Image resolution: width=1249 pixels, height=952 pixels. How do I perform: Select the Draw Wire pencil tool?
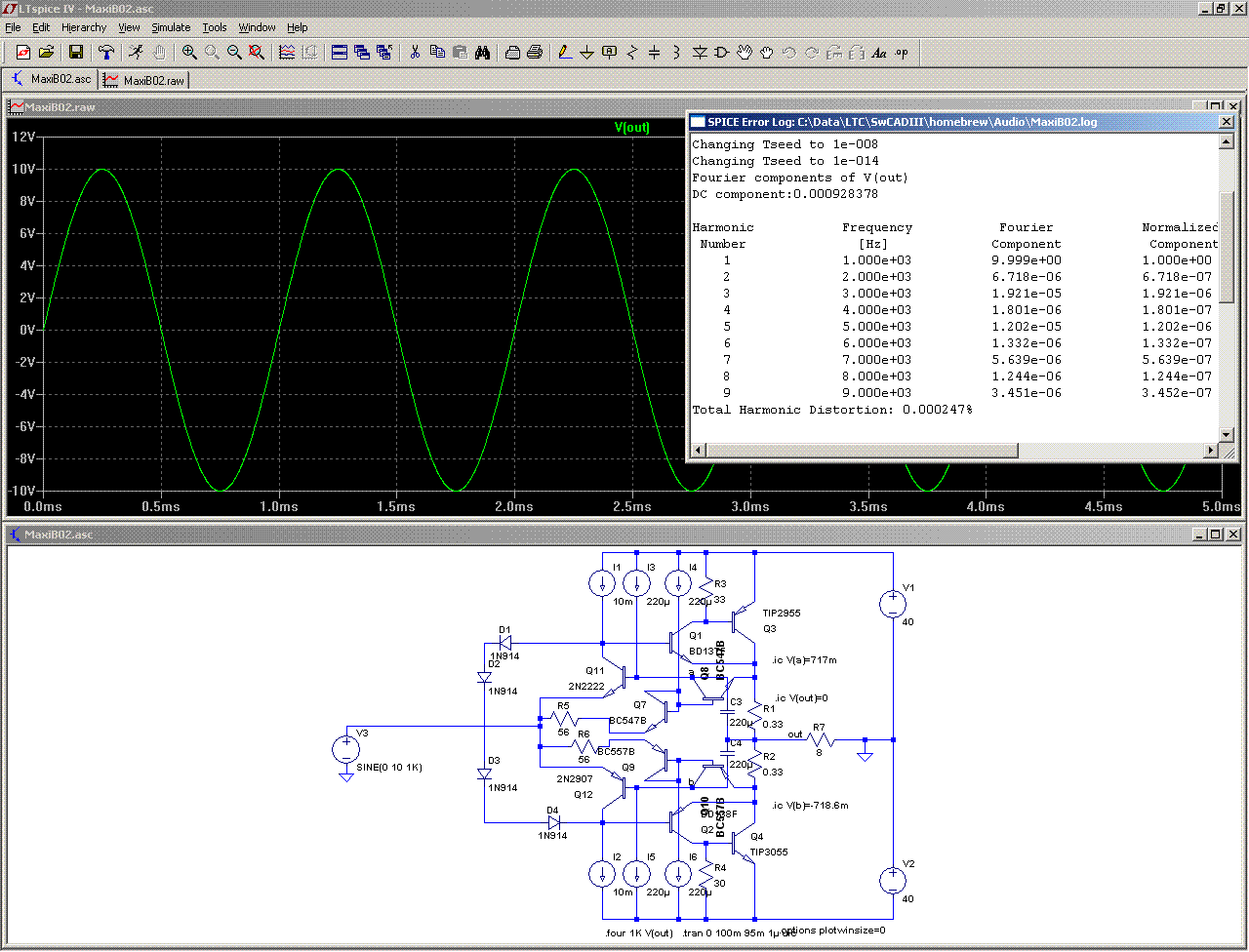tap(565, 53)
